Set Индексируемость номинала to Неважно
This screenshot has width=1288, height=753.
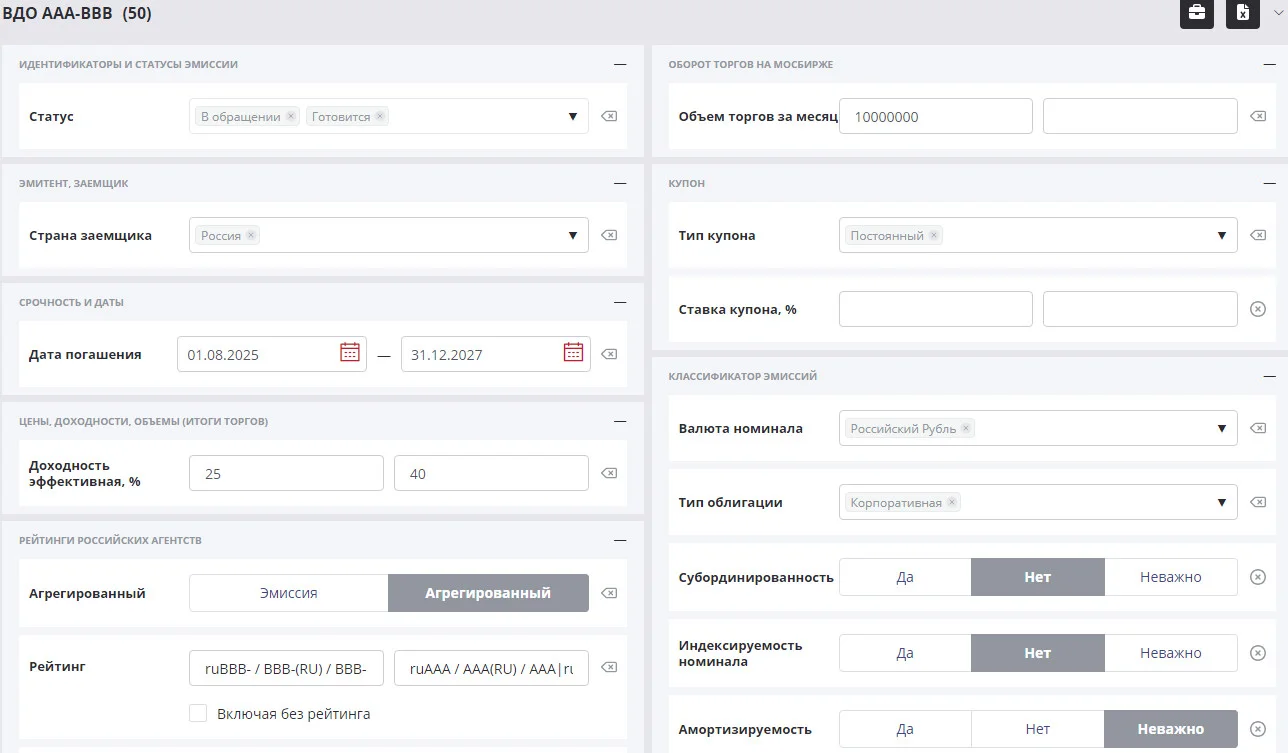click(1171, 653)
